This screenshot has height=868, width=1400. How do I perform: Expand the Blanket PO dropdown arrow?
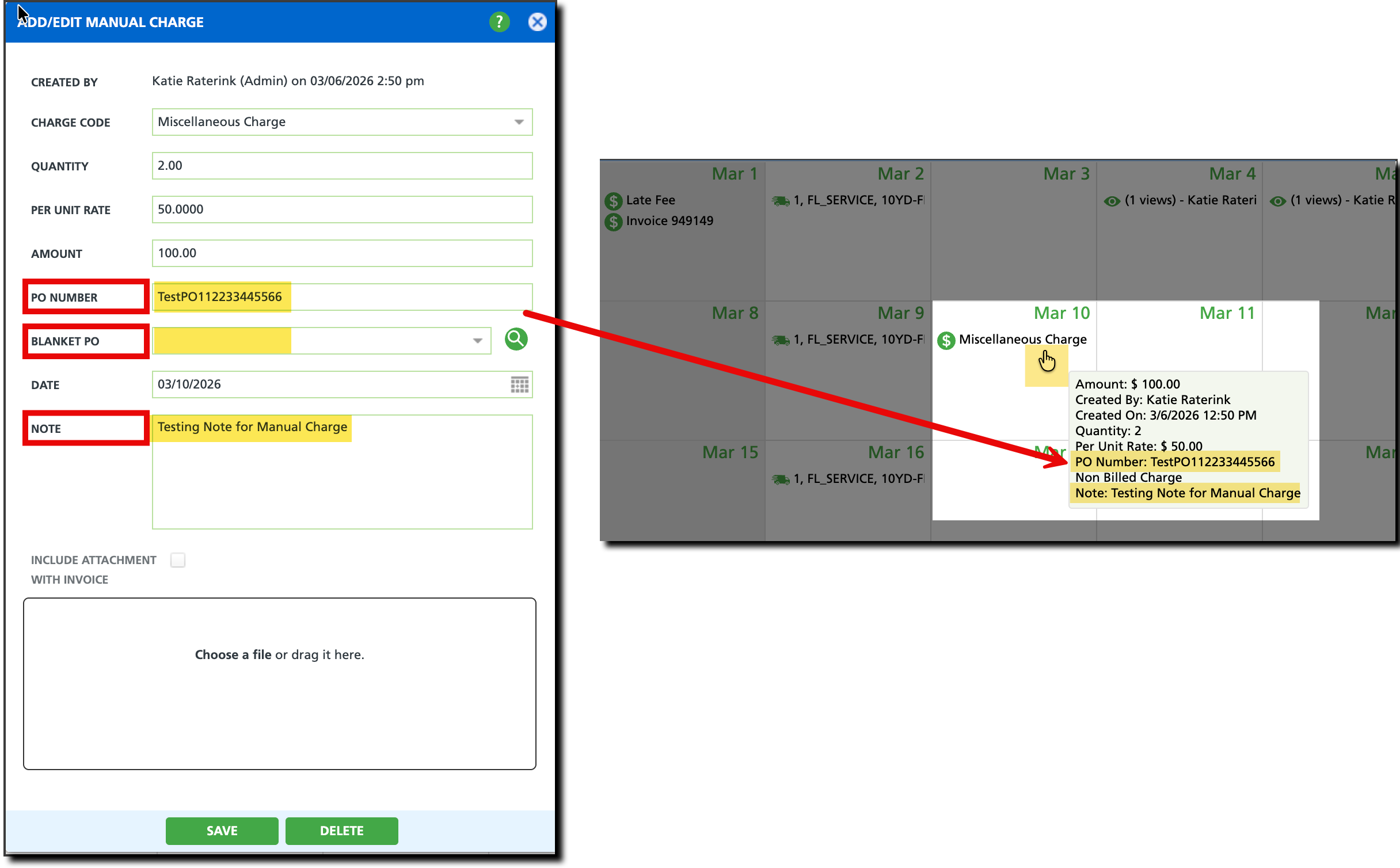coord(477,341)
